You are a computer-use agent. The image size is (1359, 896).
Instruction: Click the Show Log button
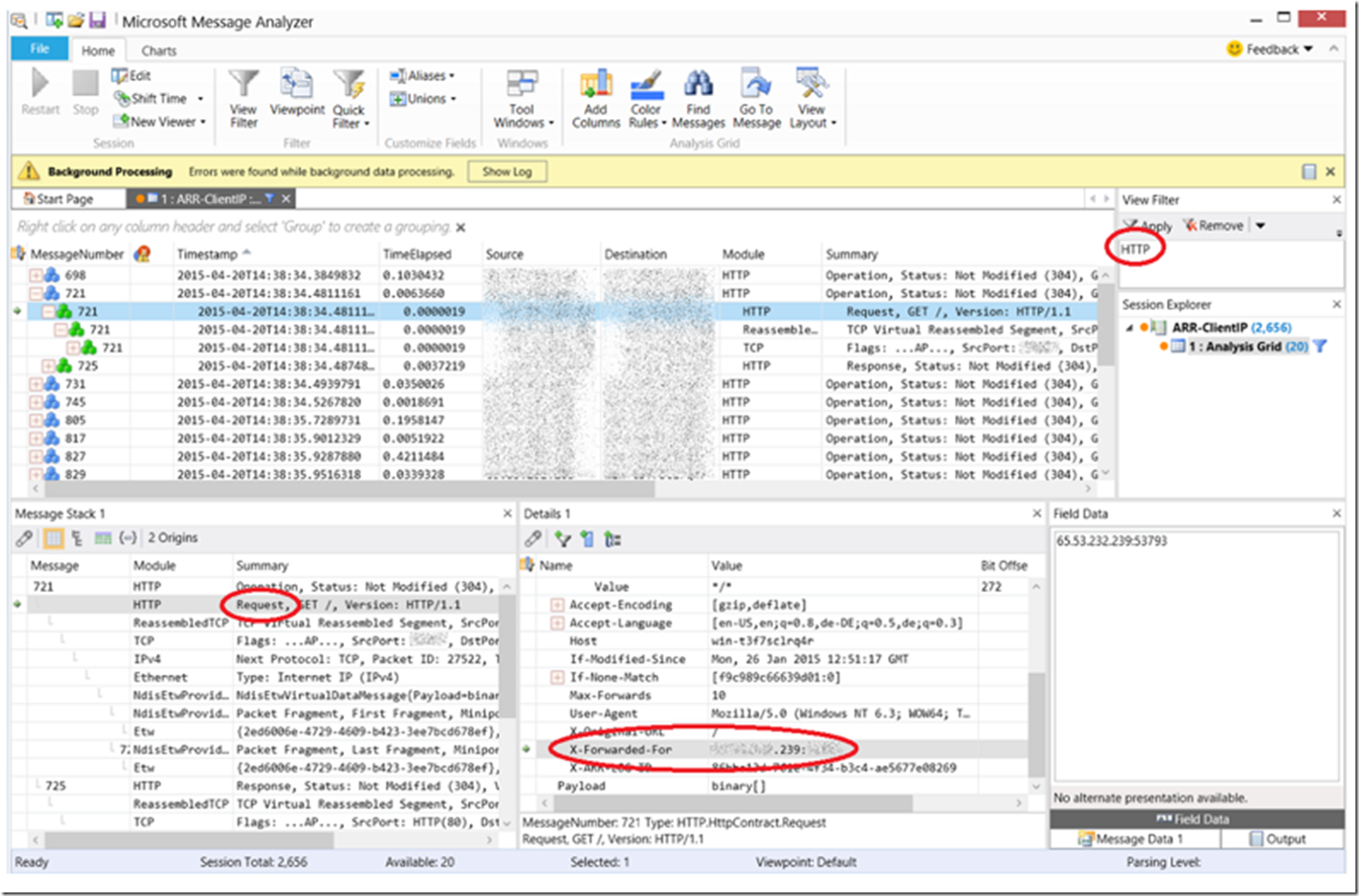pos(507,171)
